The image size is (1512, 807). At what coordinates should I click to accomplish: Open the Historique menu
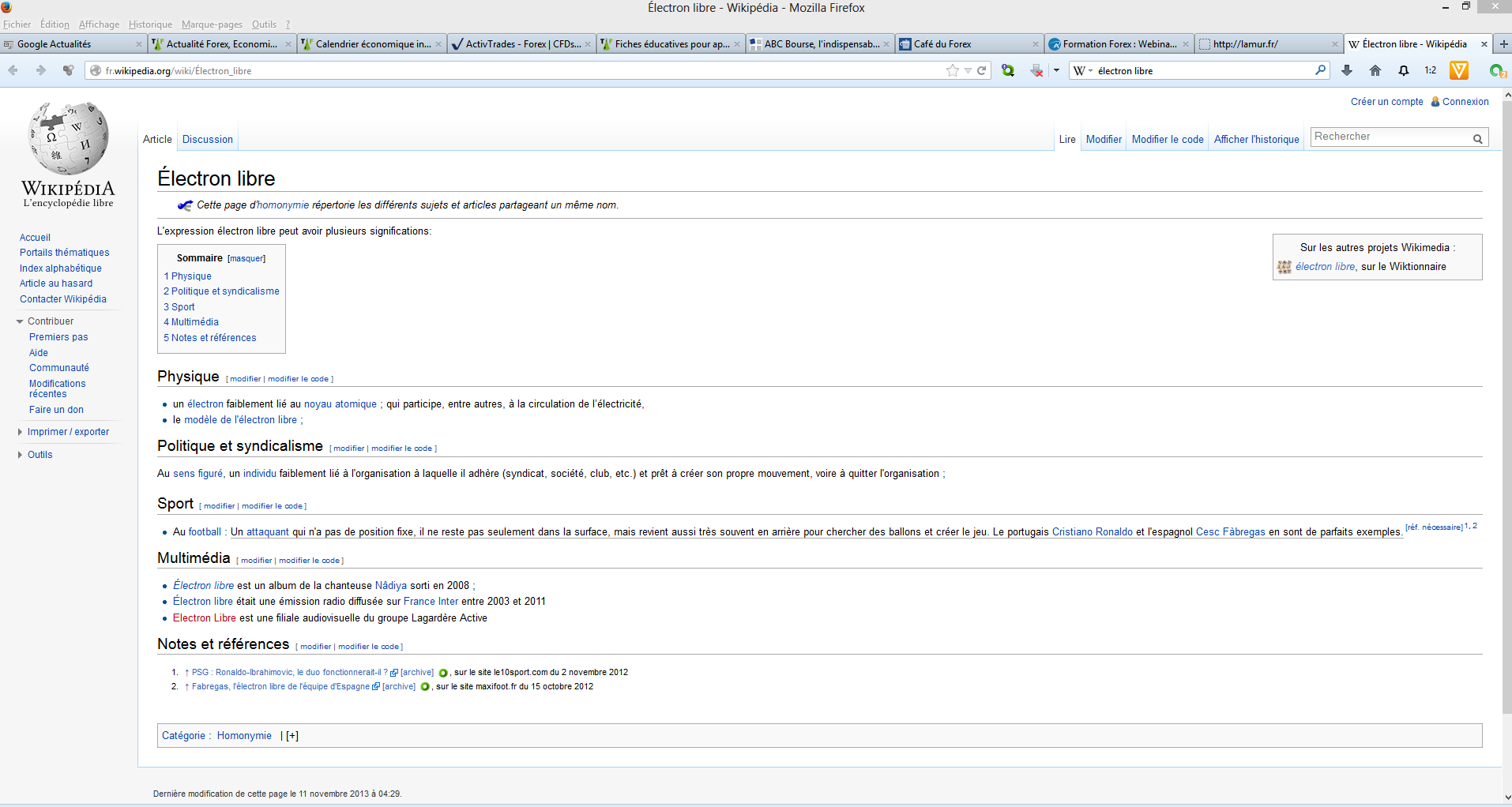(150, 24)
